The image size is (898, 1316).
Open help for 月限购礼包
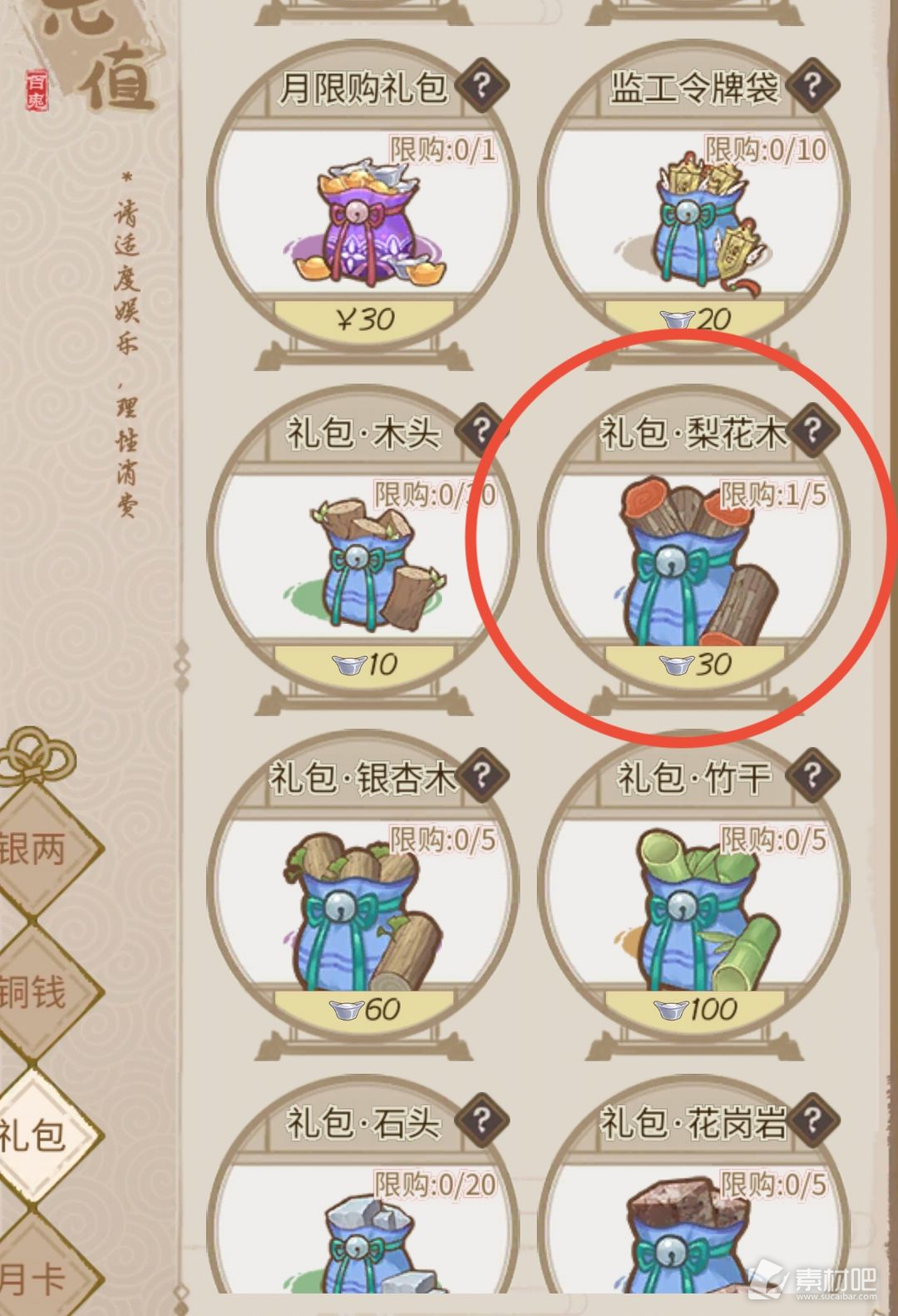coord(481,84)
